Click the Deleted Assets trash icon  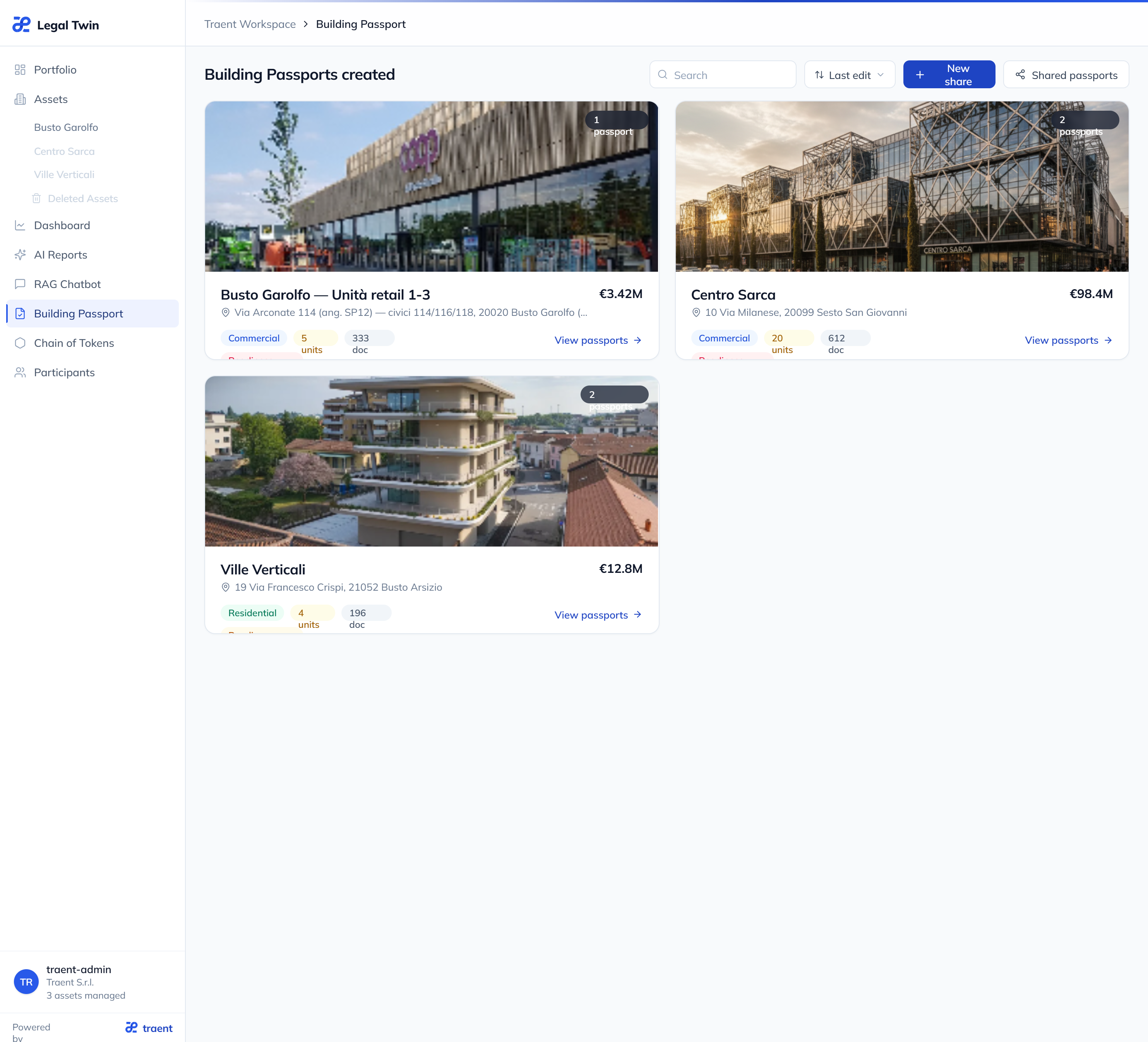36,198
